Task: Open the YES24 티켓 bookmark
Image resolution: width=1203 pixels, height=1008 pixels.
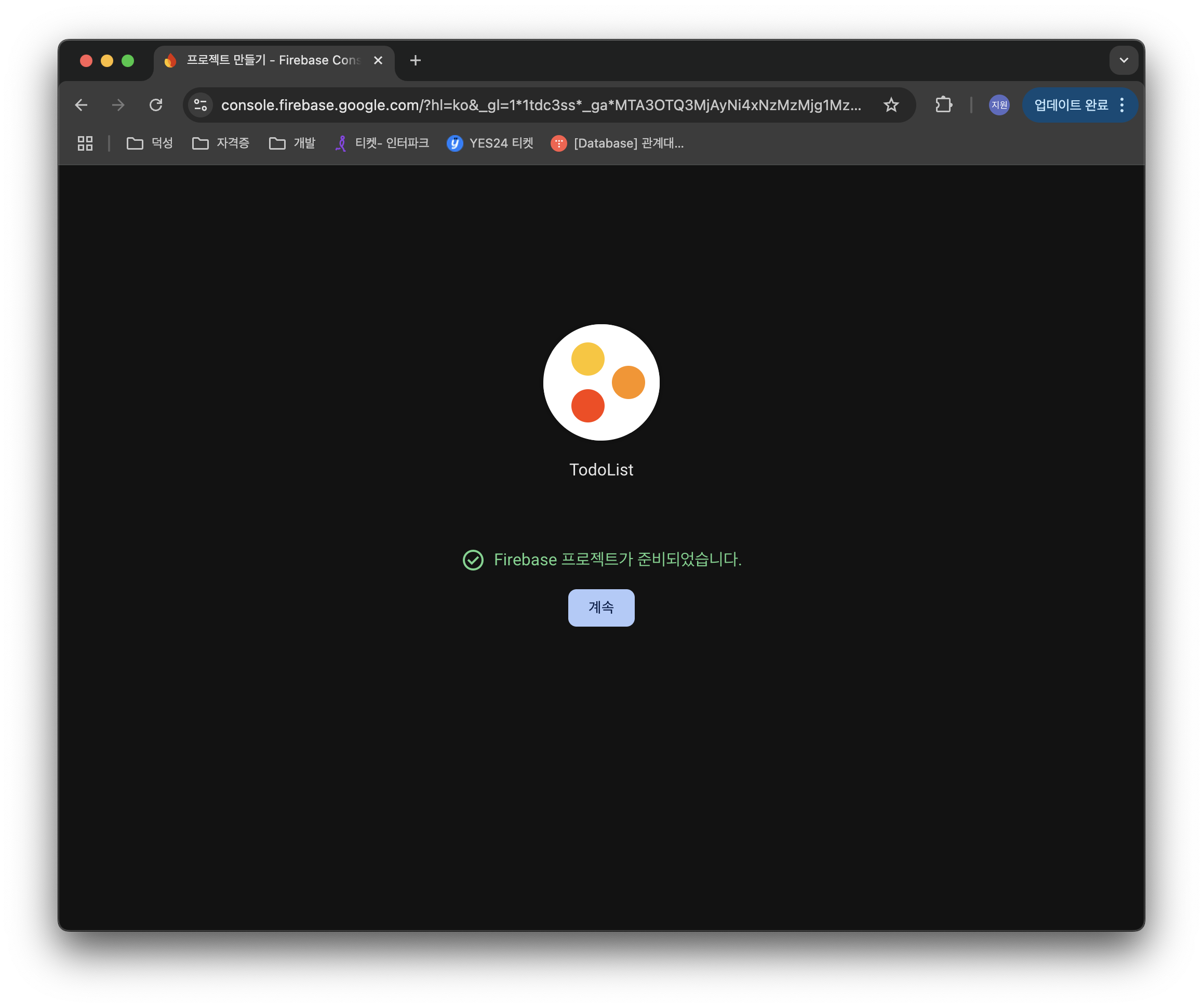Action: 490,143
